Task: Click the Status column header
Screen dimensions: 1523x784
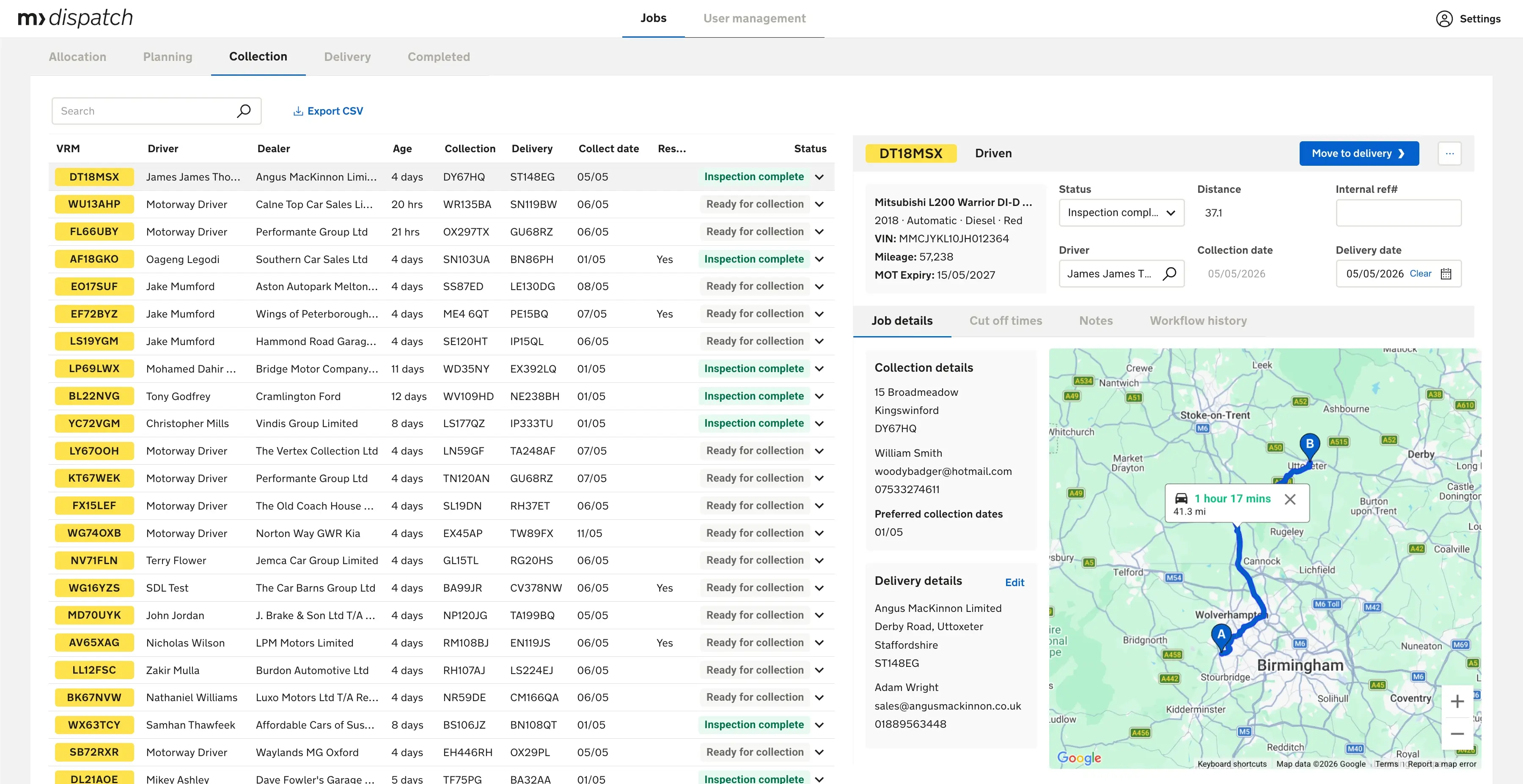Action: click(810, 149)
